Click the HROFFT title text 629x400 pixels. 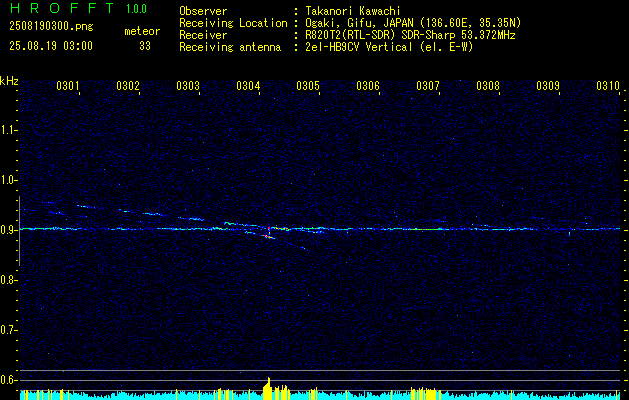click(62, 8)
